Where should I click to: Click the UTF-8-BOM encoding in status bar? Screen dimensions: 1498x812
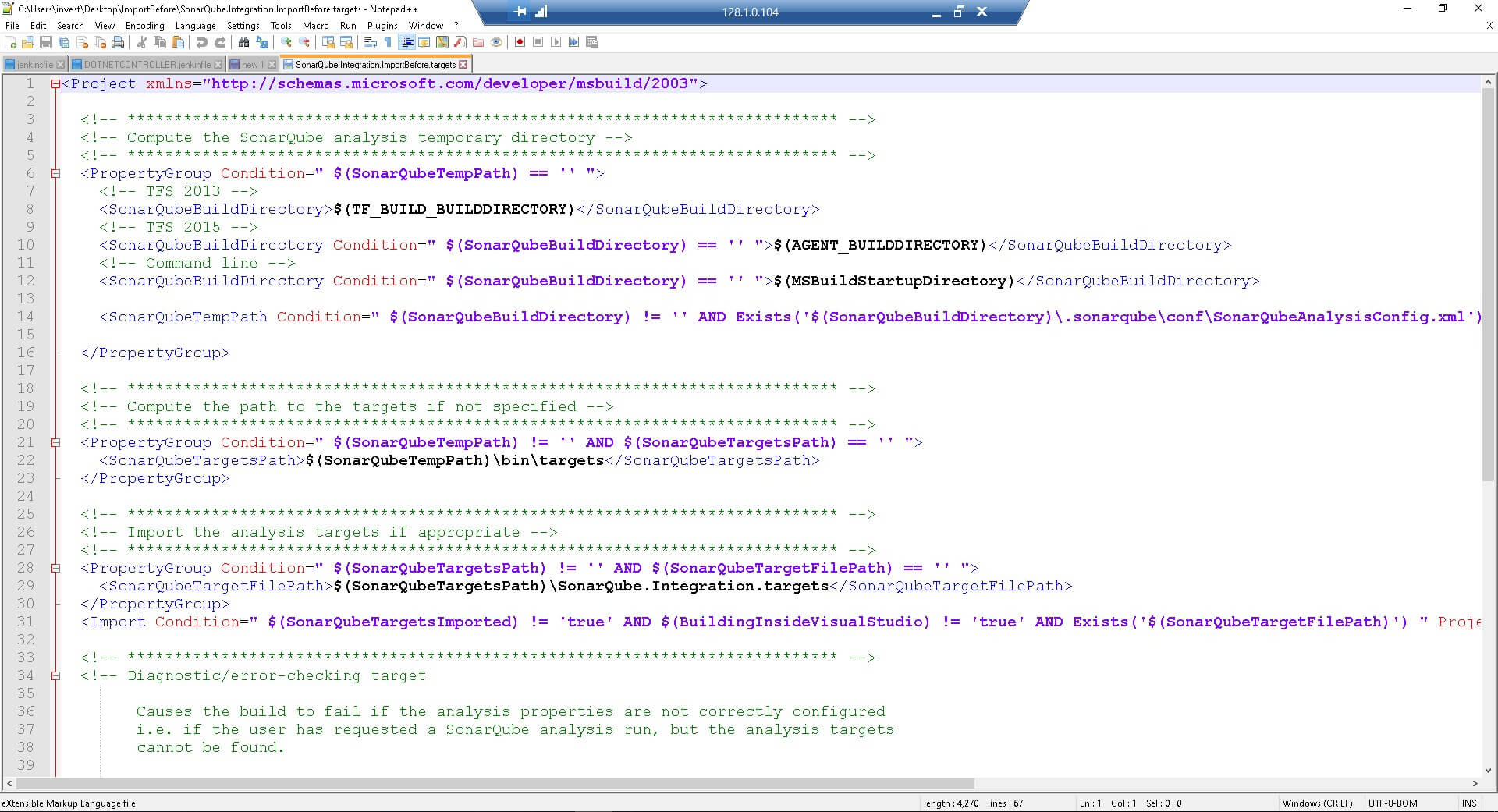click(x=1392, y=803)
